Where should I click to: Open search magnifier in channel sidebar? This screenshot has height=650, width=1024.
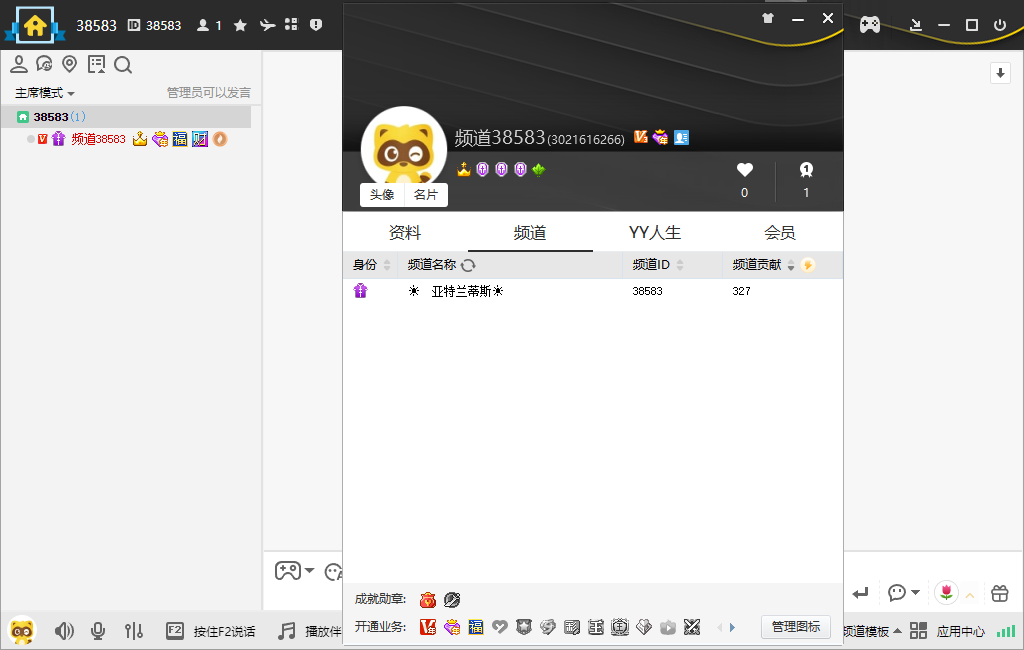coord(123,65)
